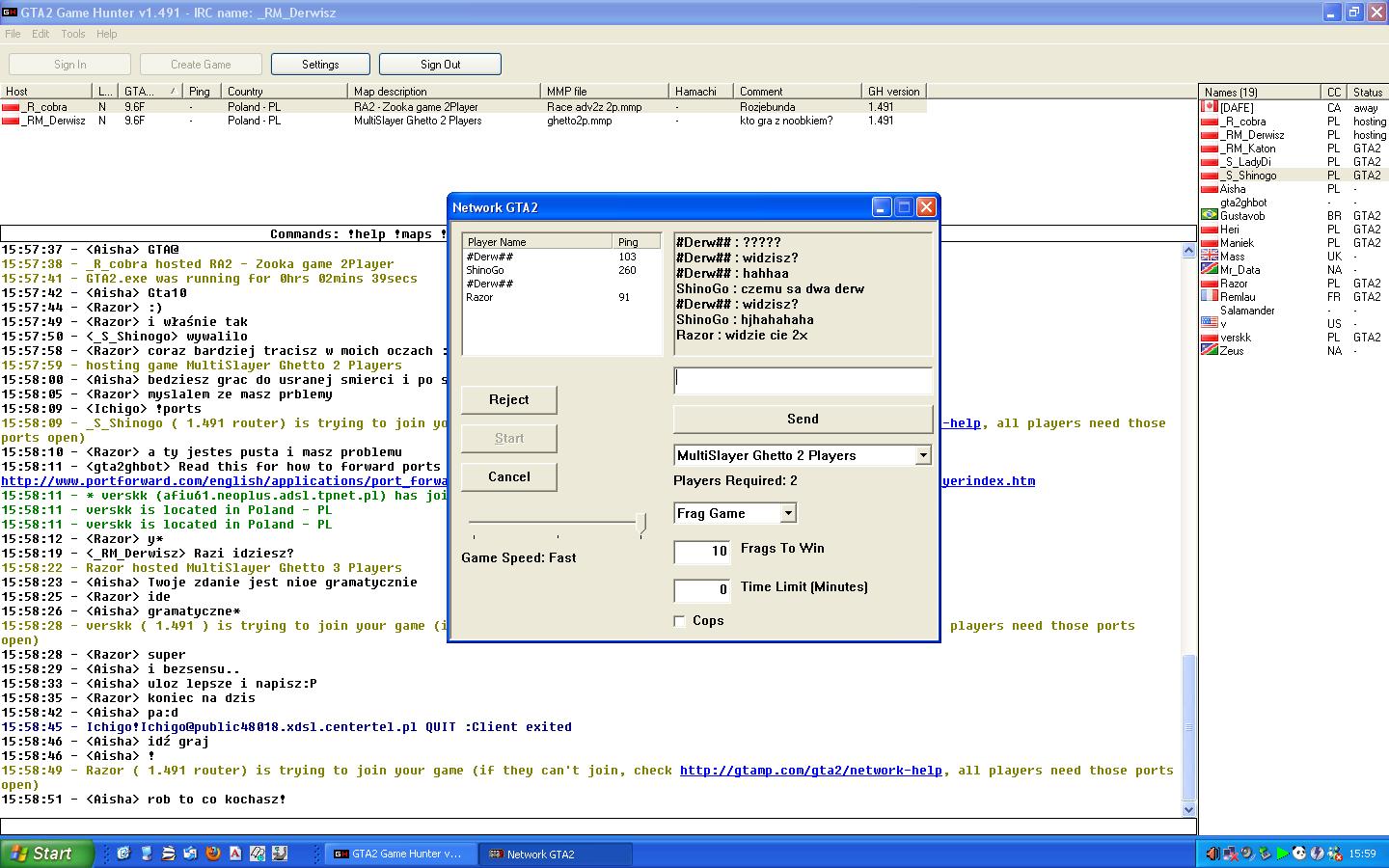The height and width of the screenshot is (868, 1389).
Task: Click the Comment column header
Action: pyautogui.click(x=798, y=92)
